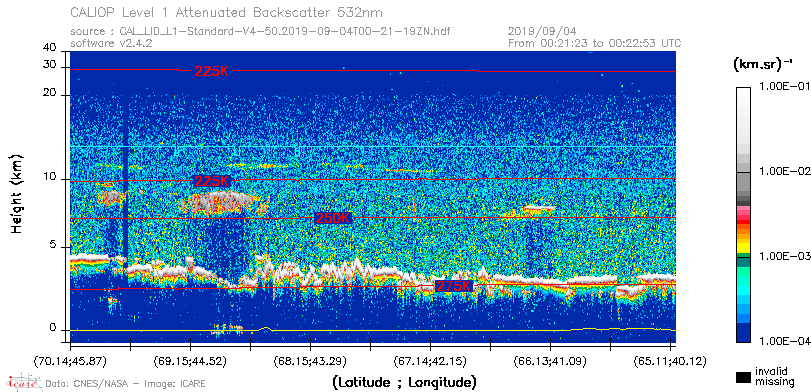Click the Height (km) axis title
Image resolution: width=811 pixels, height=392 pixels.
pyautogui.click(x=17, y=193)
